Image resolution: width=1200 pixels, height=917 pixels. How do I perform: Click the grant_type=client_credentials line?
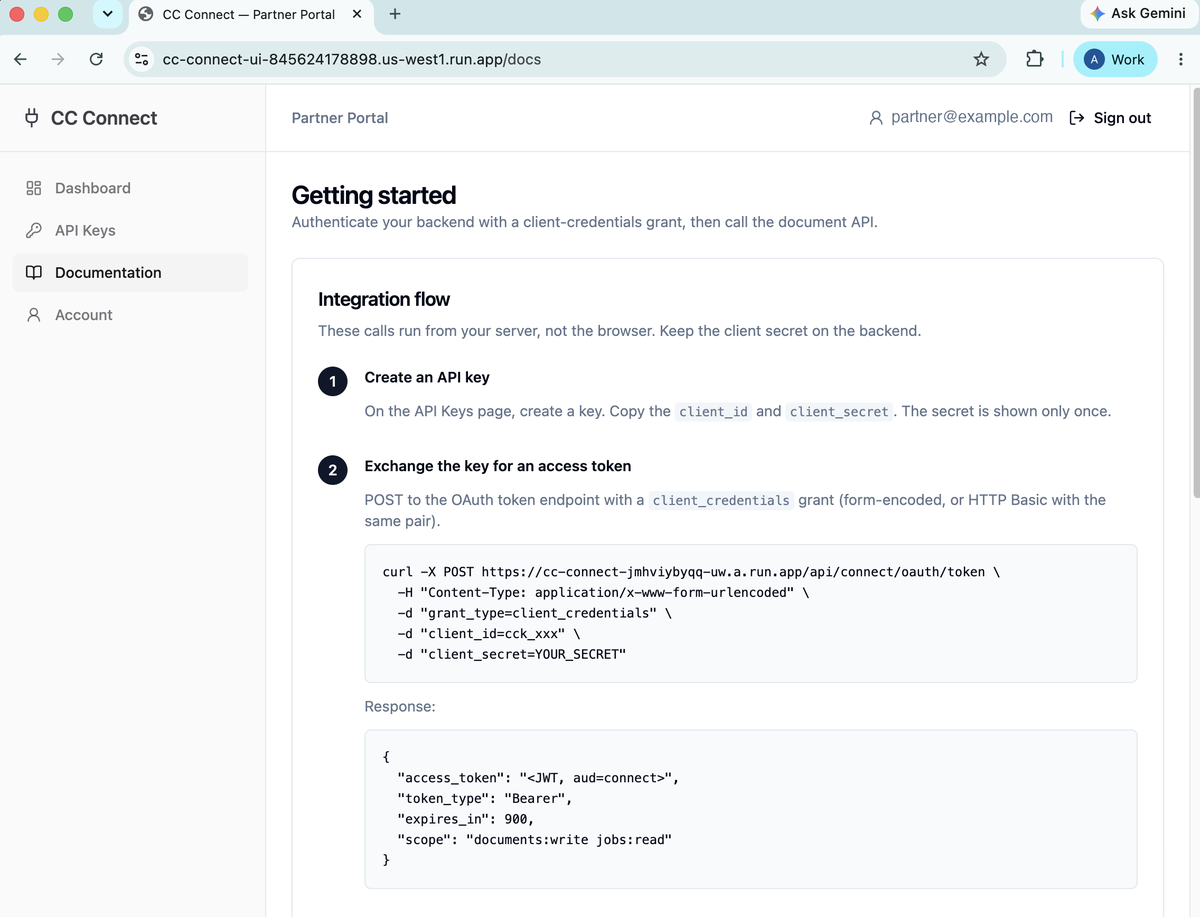(534, 613)
